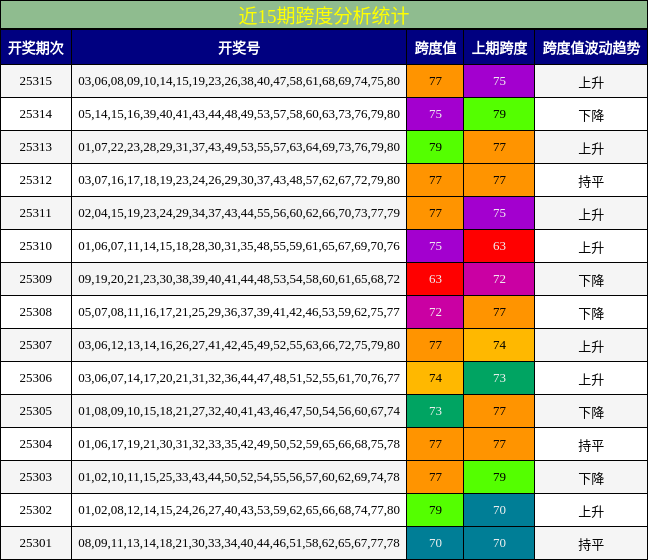Click period number 25309
Viewport: 648px width, 560px height.
(x=36, y=279)
